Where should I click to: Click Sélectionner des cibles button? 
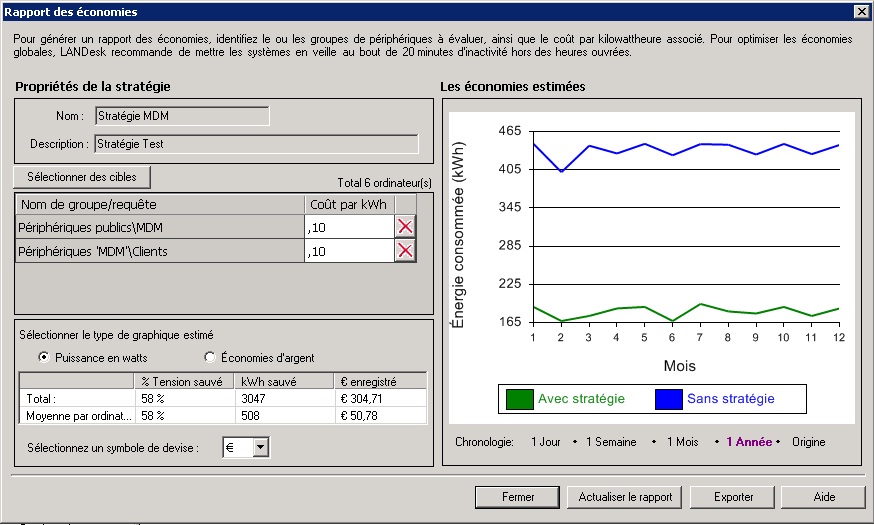82,177
